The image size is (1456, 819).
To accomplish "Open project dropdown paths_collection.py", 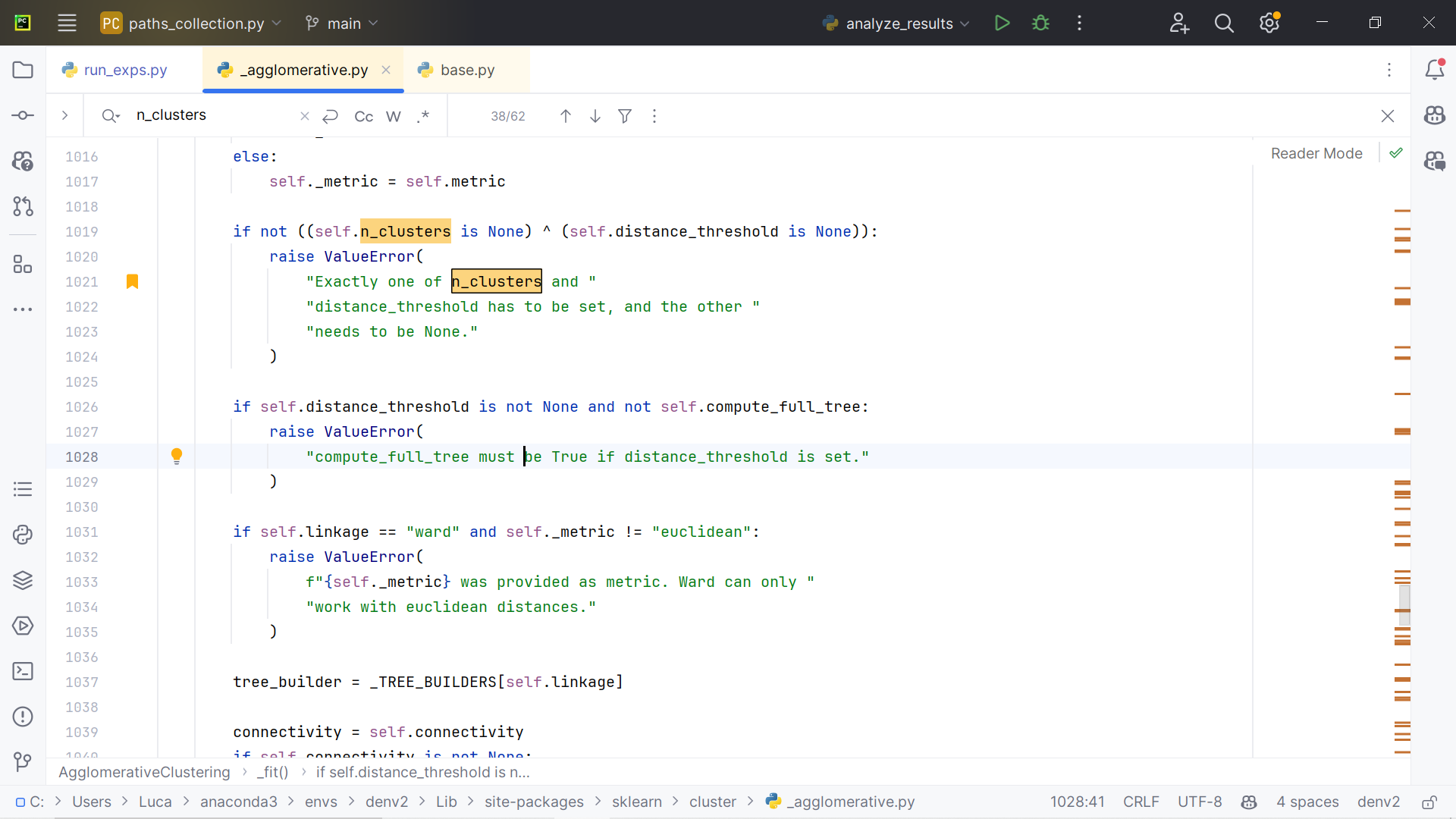I will click(191, 23).
